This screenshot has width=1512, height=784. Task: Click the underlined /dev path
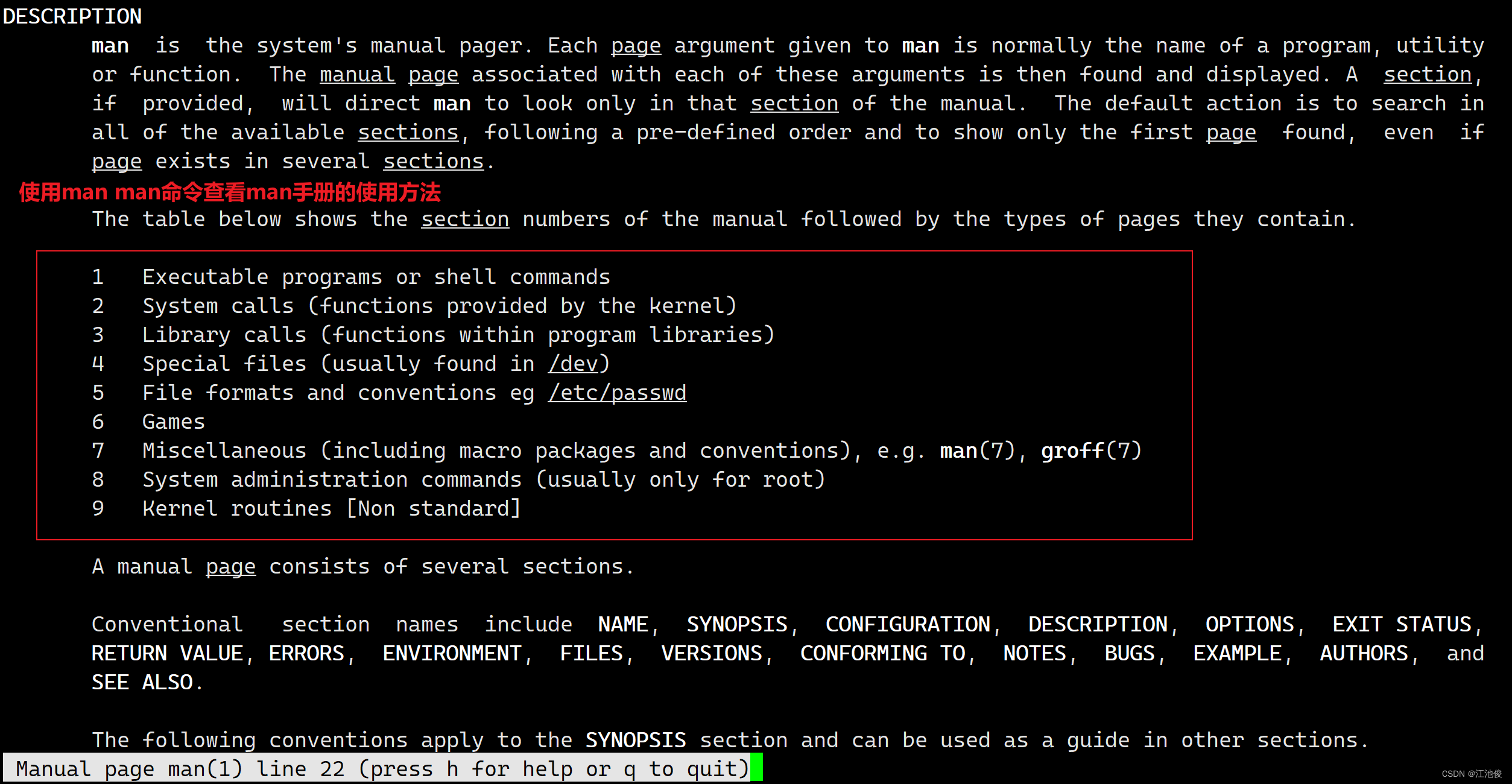(x=573, y=364)
